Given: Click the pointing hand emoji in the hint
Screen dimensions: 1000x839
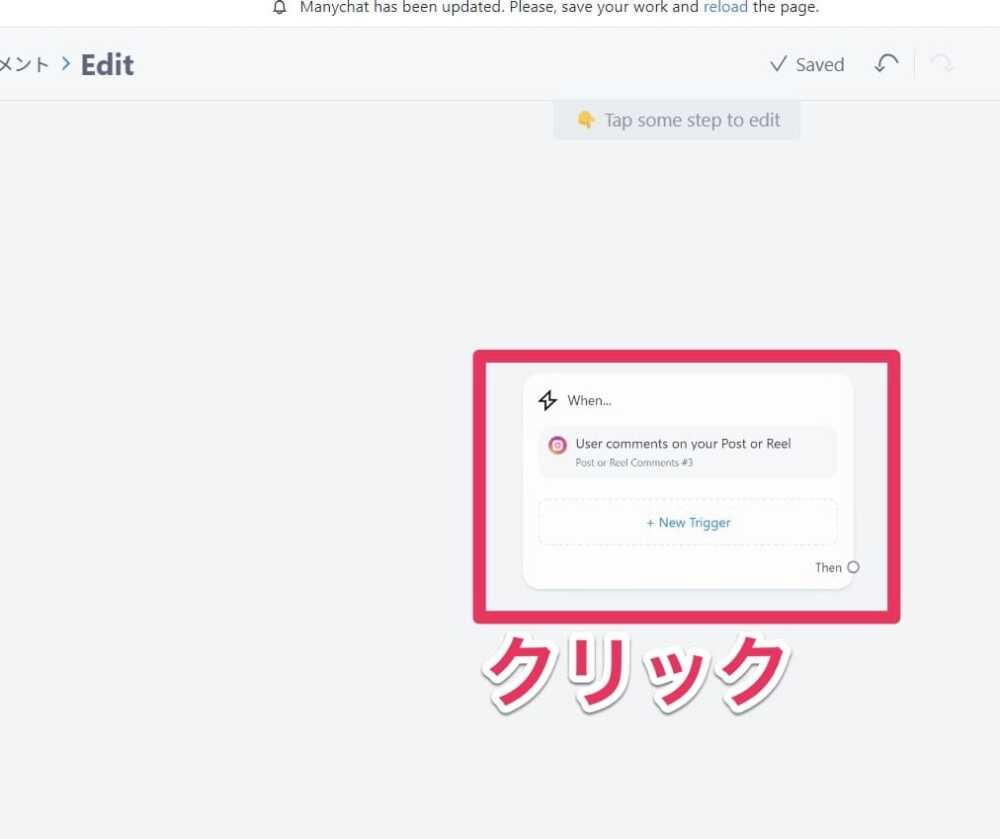Looking at the screenshot, I should point(586,120).
